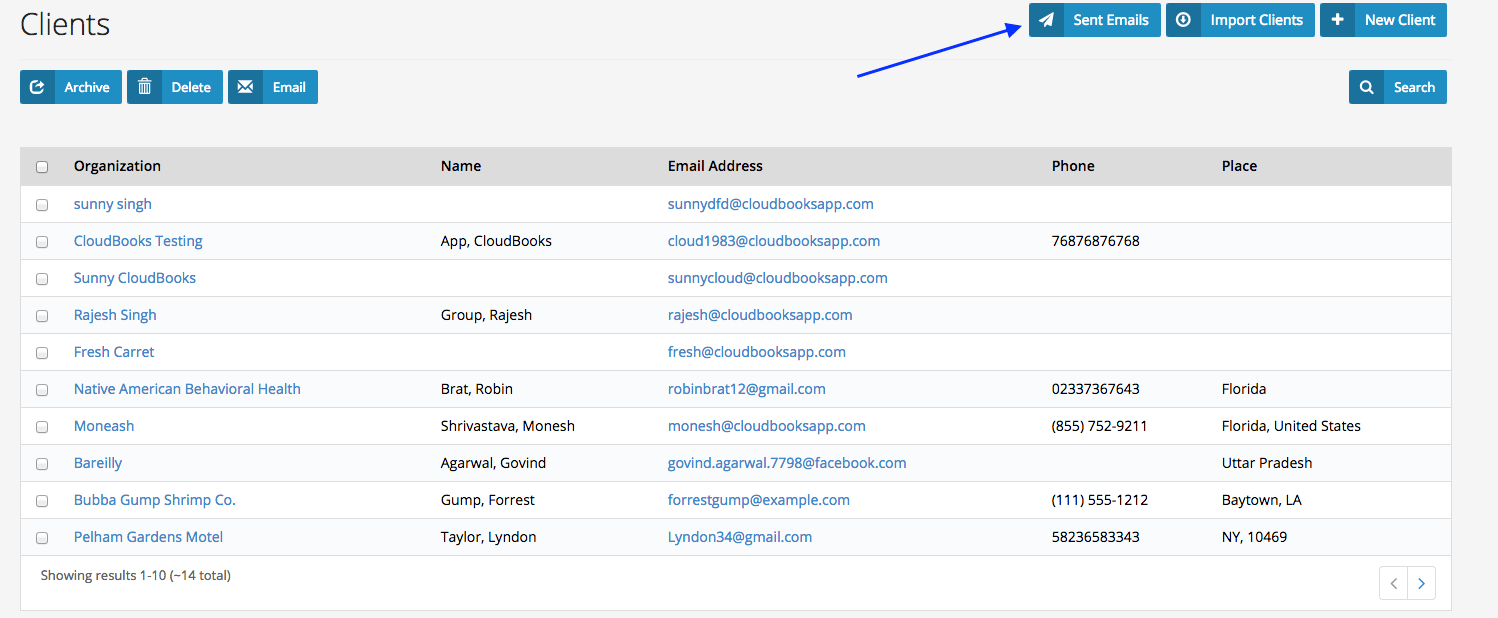The width and height of the screenshot is (1498, 618).
Task: Open the Moneash organization link
Action: click(x=104, y=426)
